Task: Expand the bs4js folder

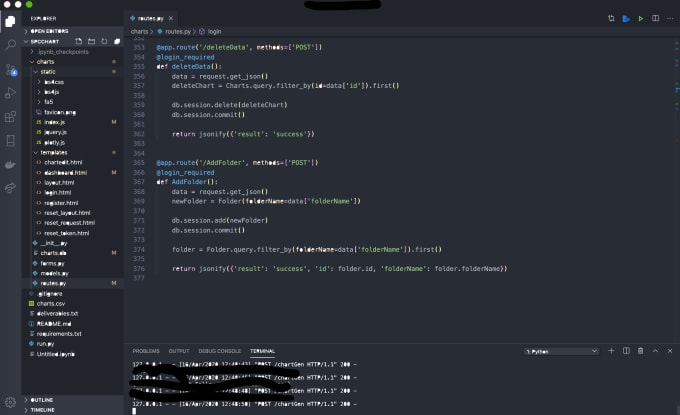Action: pos(73,92)
